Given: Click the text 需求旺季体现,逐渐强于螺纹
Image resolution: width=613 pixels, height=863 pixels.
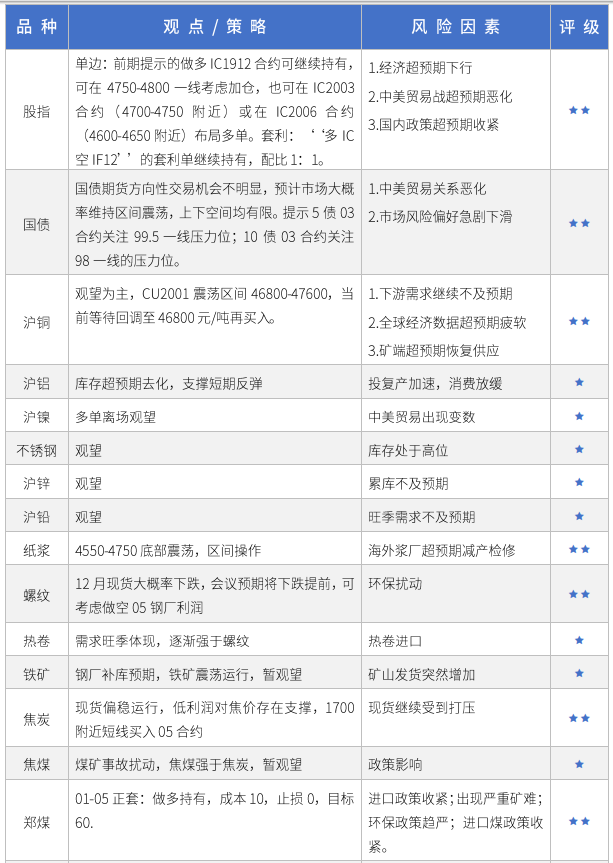Looking at the screenshot, I should click(162, 641).
